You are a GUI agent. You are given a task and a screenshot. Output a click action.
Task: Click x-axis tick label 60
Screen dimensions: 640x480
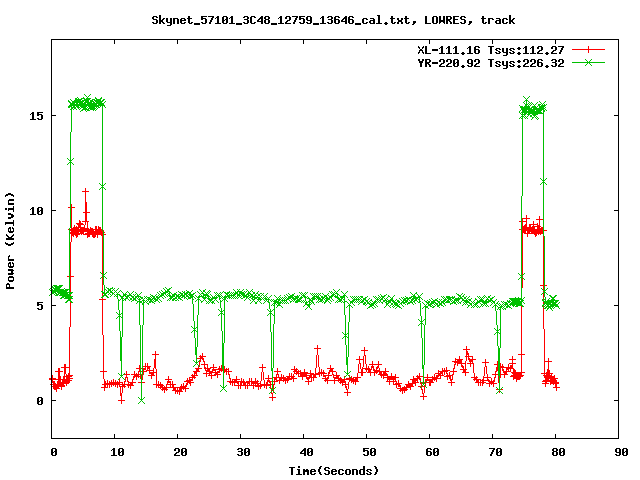432,452
